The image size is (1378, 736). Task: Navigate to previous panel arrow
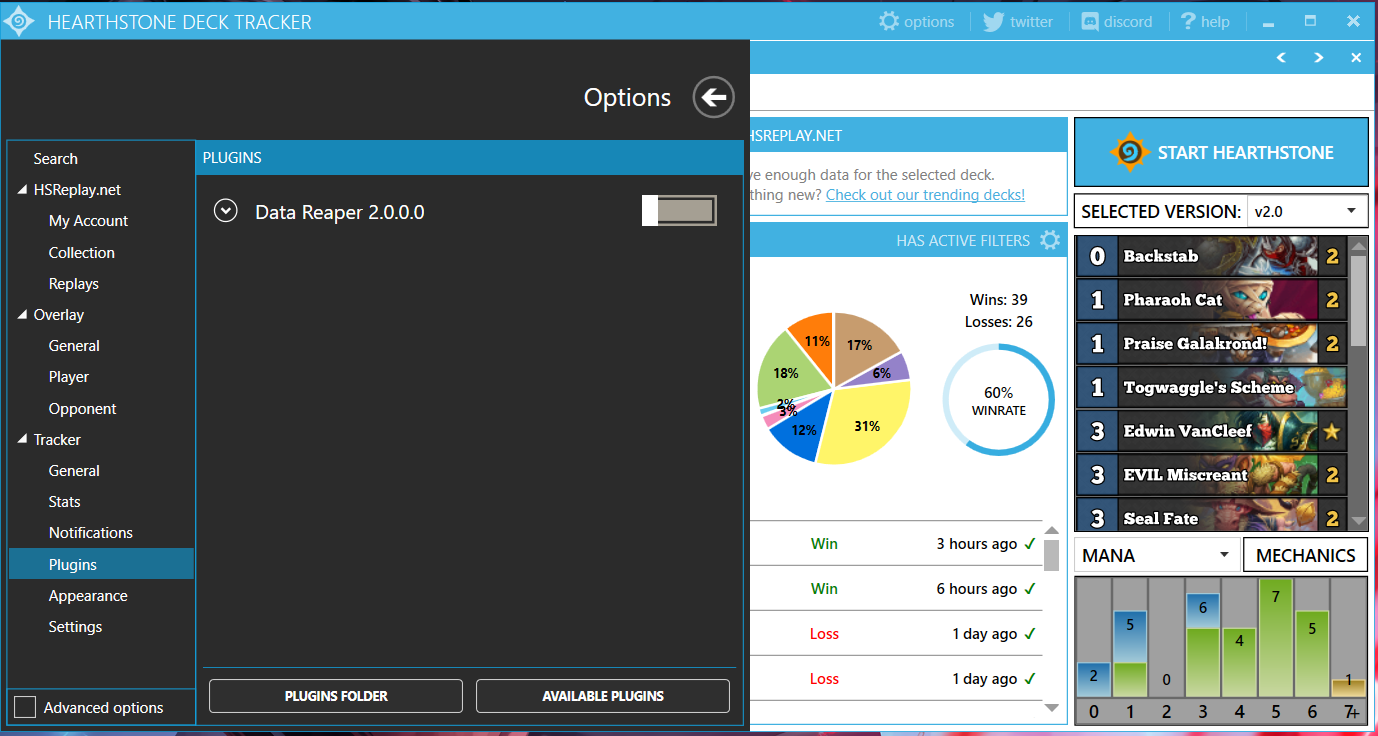(x=1282, y=58)
